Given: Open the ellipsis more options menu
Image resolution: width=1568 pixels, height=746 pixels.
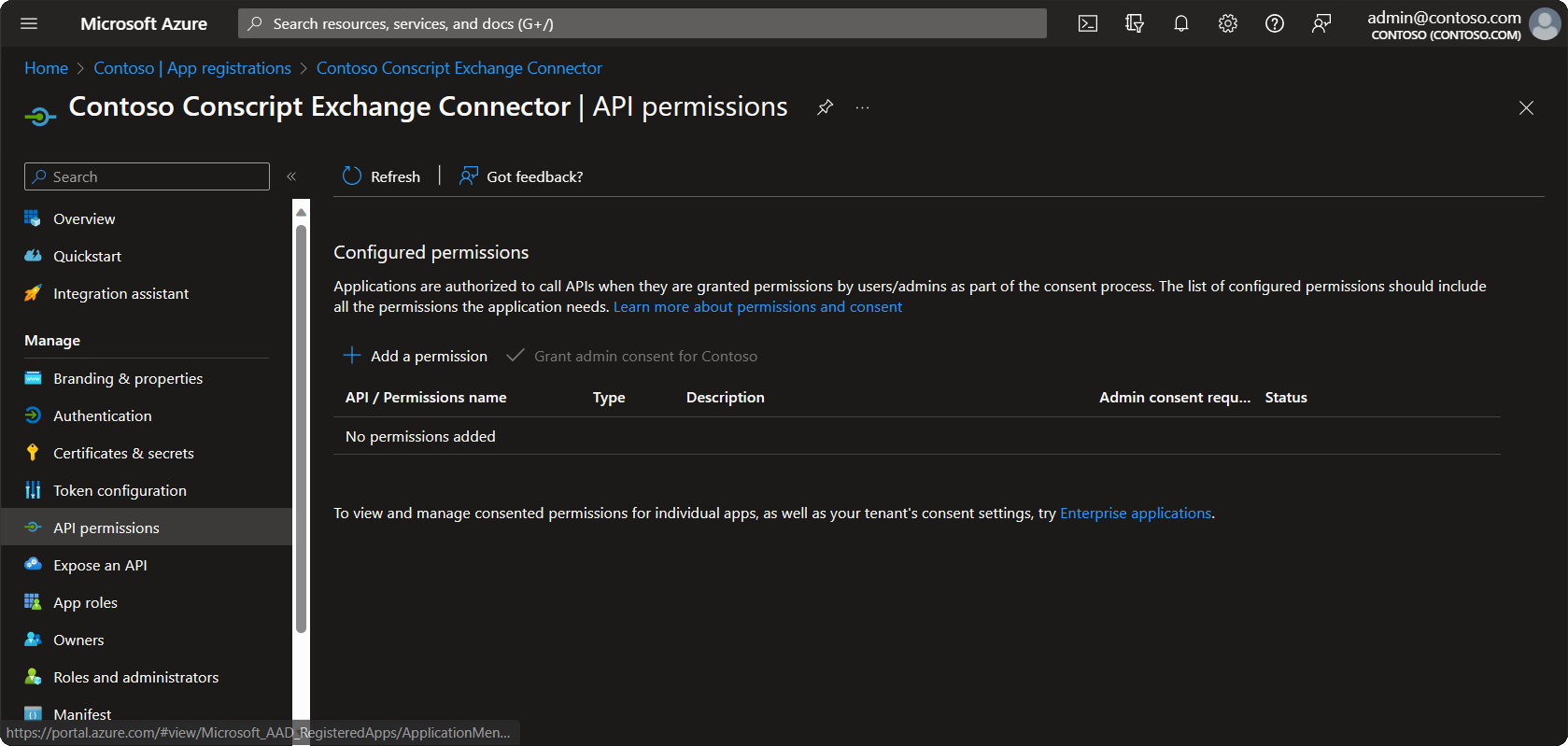Looking at the screenshot, I should pos(862,107).
